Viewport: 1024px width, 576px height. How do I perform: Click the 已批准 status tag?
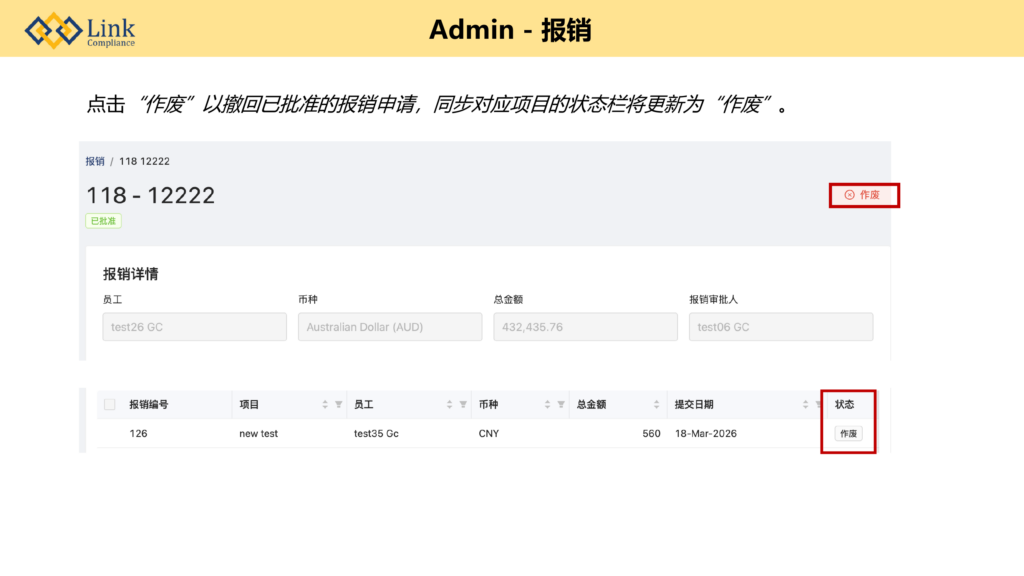pyautogui.click(x=104, y=221)
